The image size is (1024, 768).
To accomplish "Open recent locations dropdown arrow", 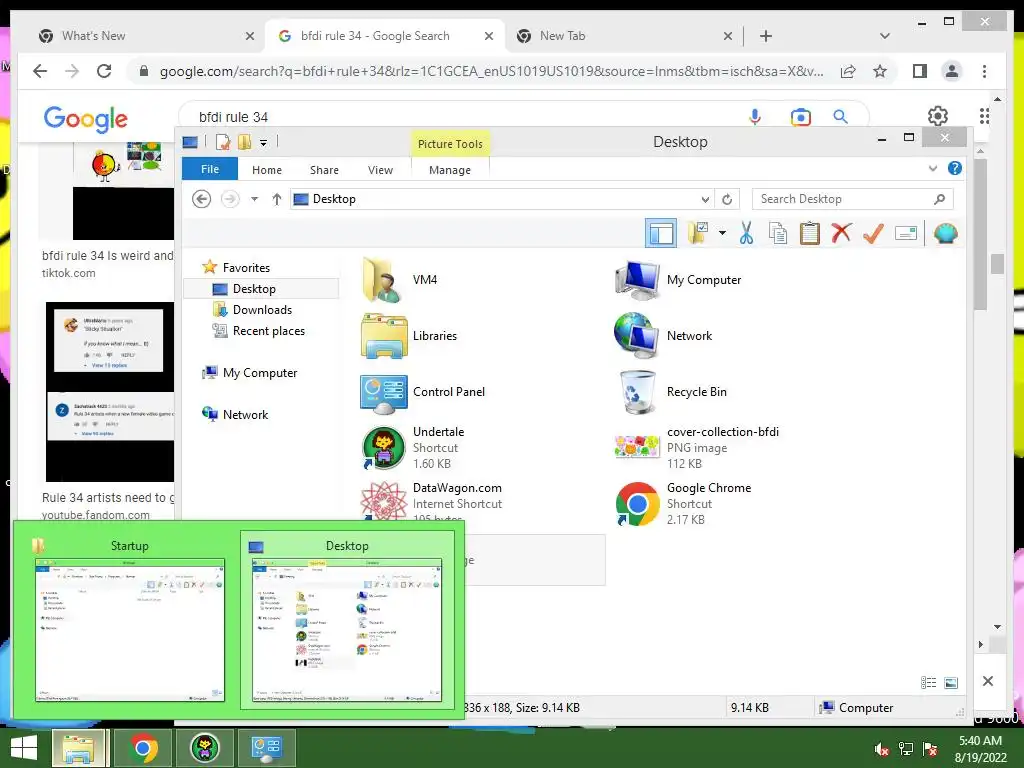I will pyautogui.click(x=255, y=199).
